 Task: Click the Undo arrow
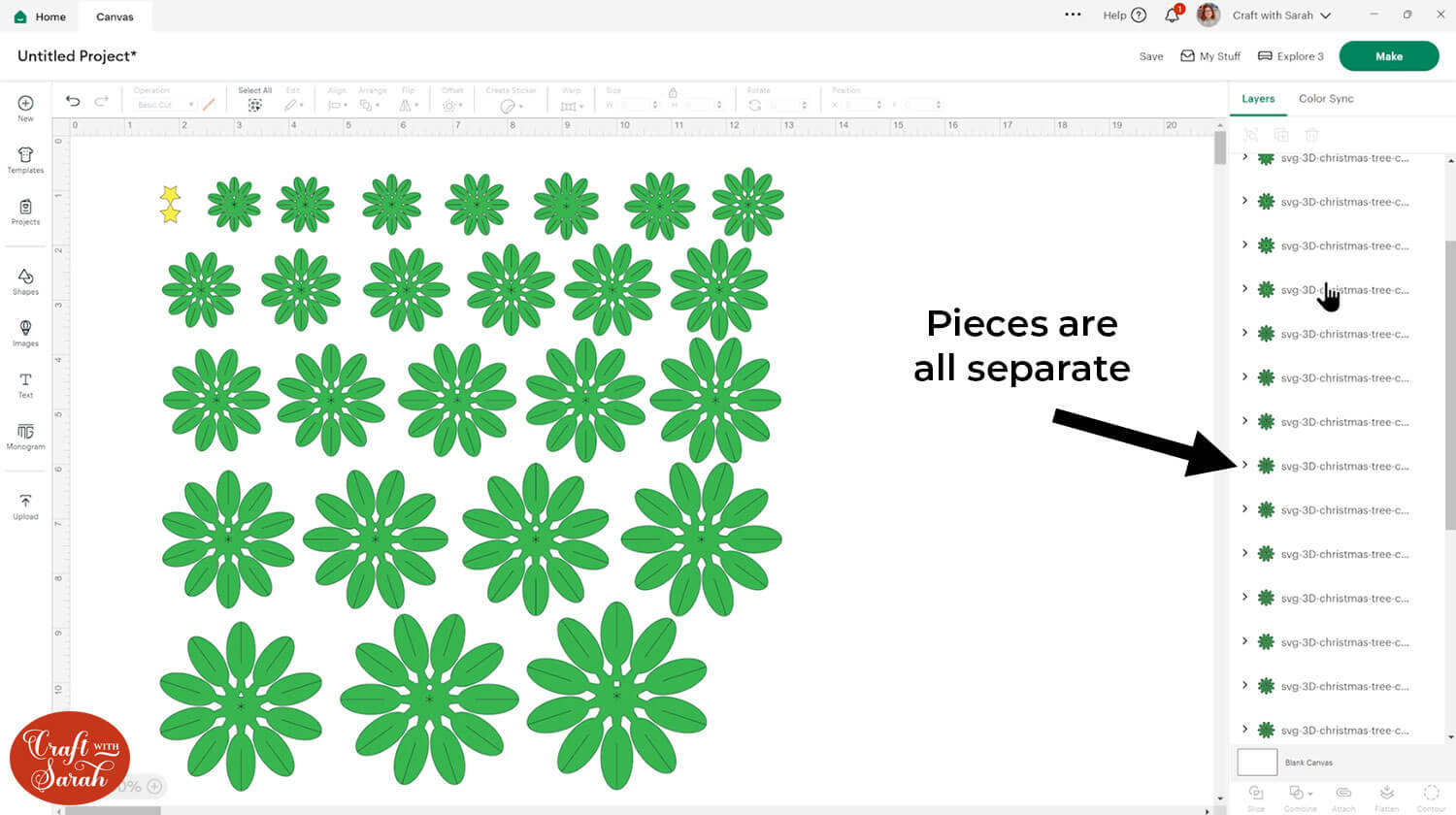point(73,101)
